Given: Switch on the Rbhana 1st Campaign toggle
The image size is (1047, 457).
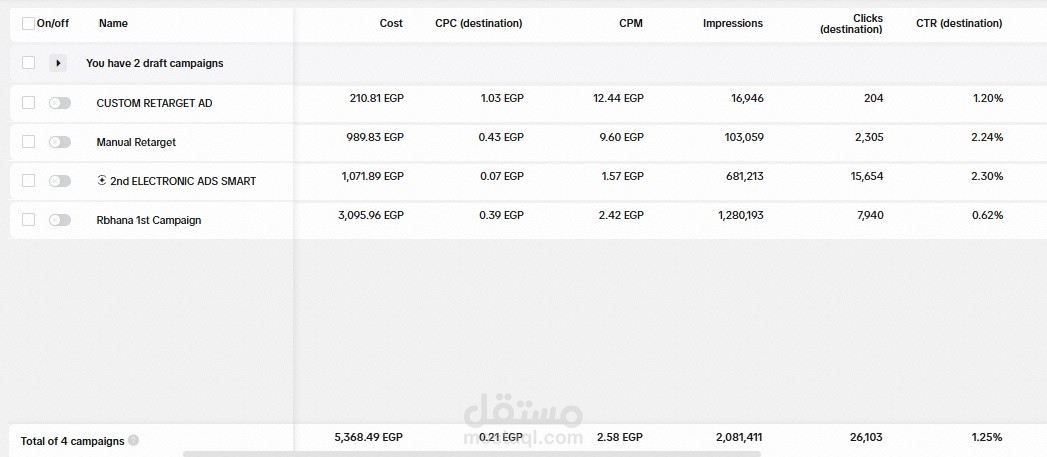Looking at the screenshot, I should (59, 220).
